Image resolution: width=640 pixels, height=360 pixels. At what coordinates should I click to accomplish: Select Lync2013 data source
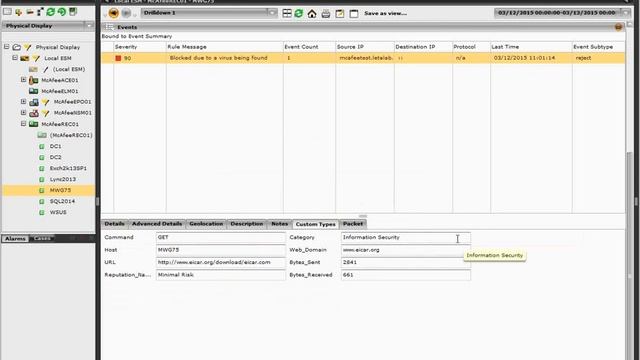(x=63, y=179)
